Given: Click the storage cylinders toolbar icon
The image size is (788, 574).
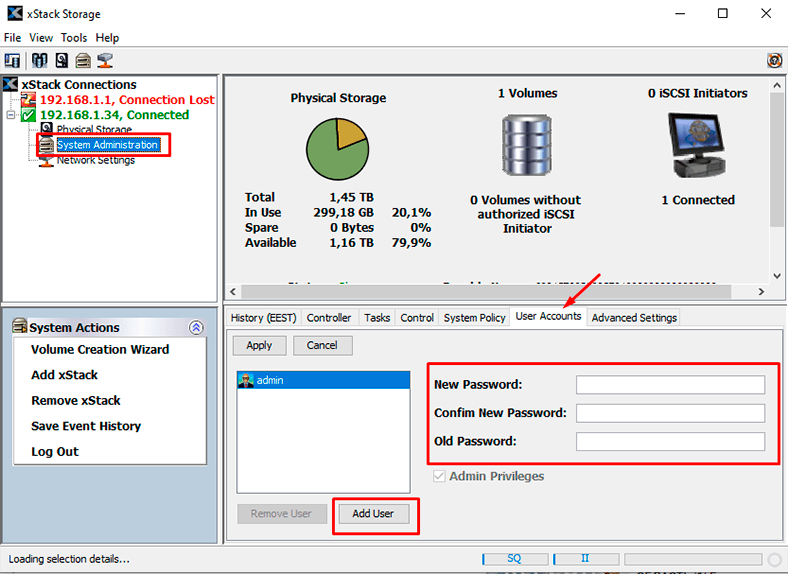Looking at the screenshot, I should point(40,60).
